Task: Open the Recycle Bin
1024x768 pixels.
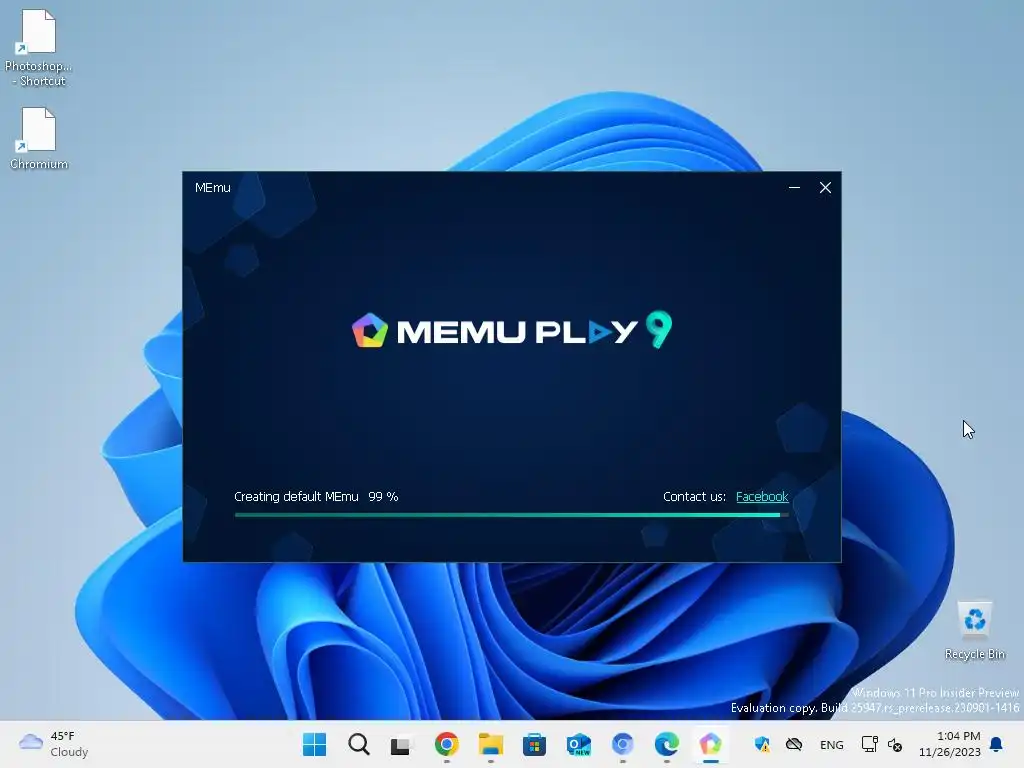Action: pyautogui.click(x=974, y=631)
